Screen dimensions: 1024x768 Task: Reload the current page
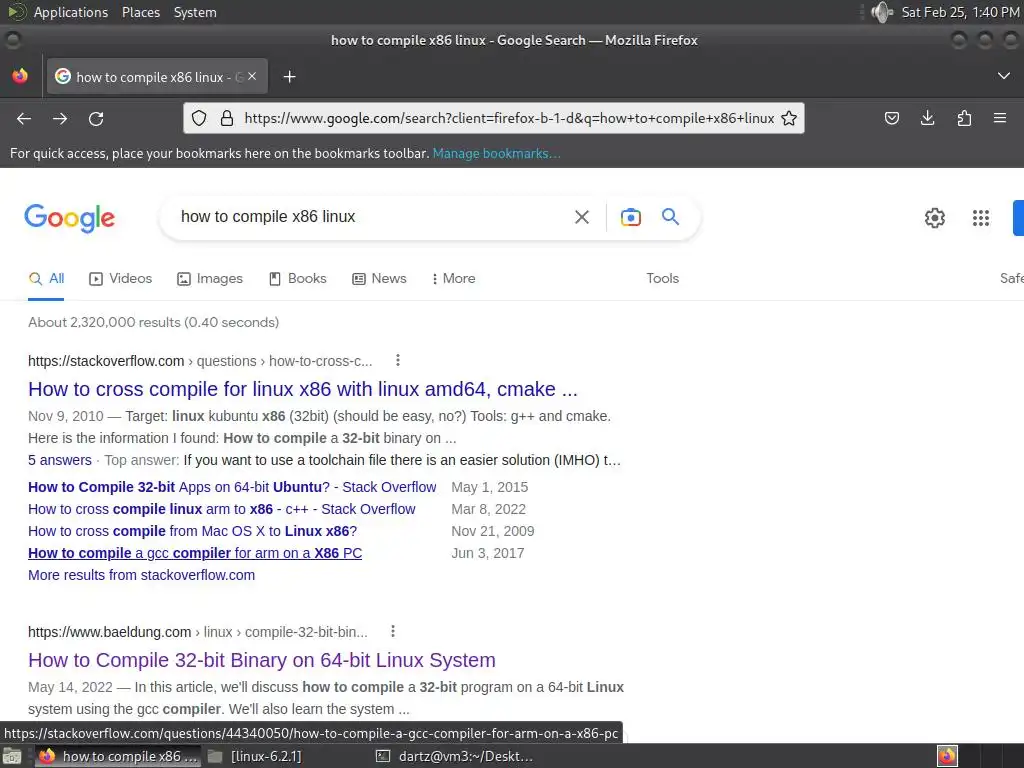click(96, 119)
